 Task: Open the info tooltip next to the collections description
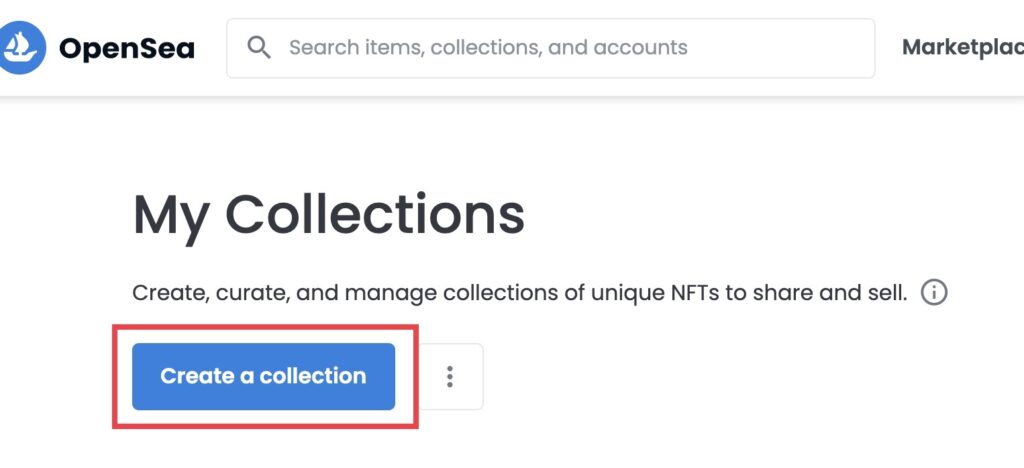[x=934, y=292]
